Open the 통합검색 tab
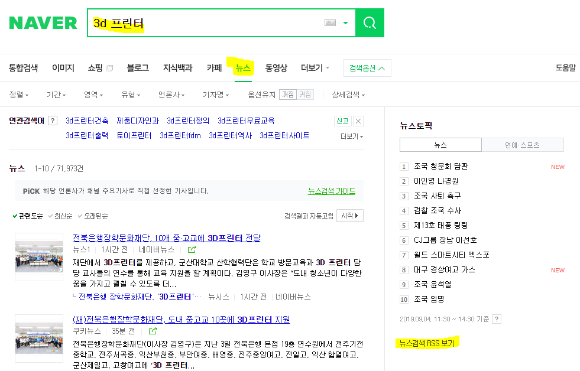This screenshot has height=371, width=580. pyautogui.click(x=23, y=68)
